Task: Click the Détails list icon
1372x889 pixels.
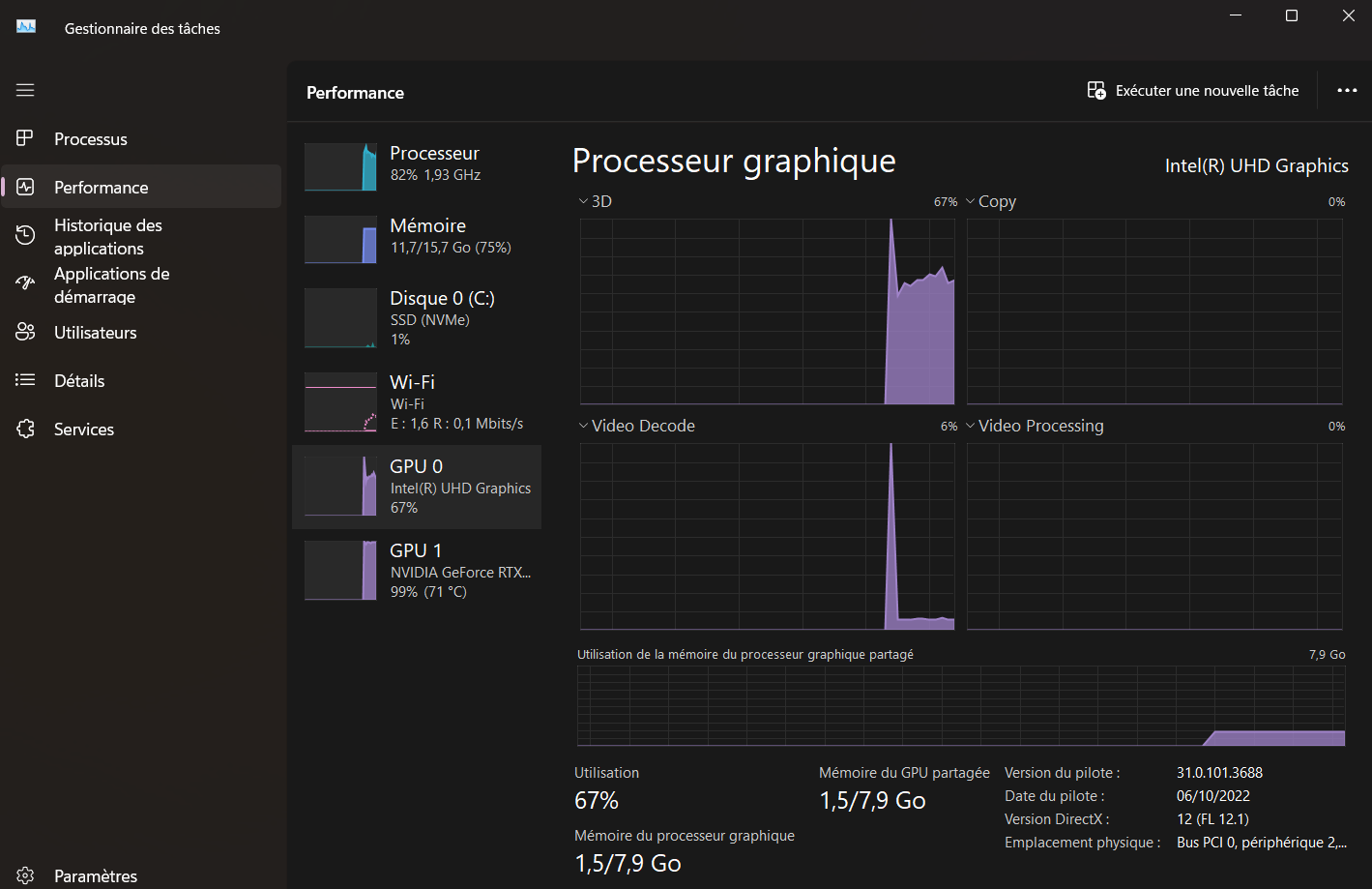Action: pos(25,380)
